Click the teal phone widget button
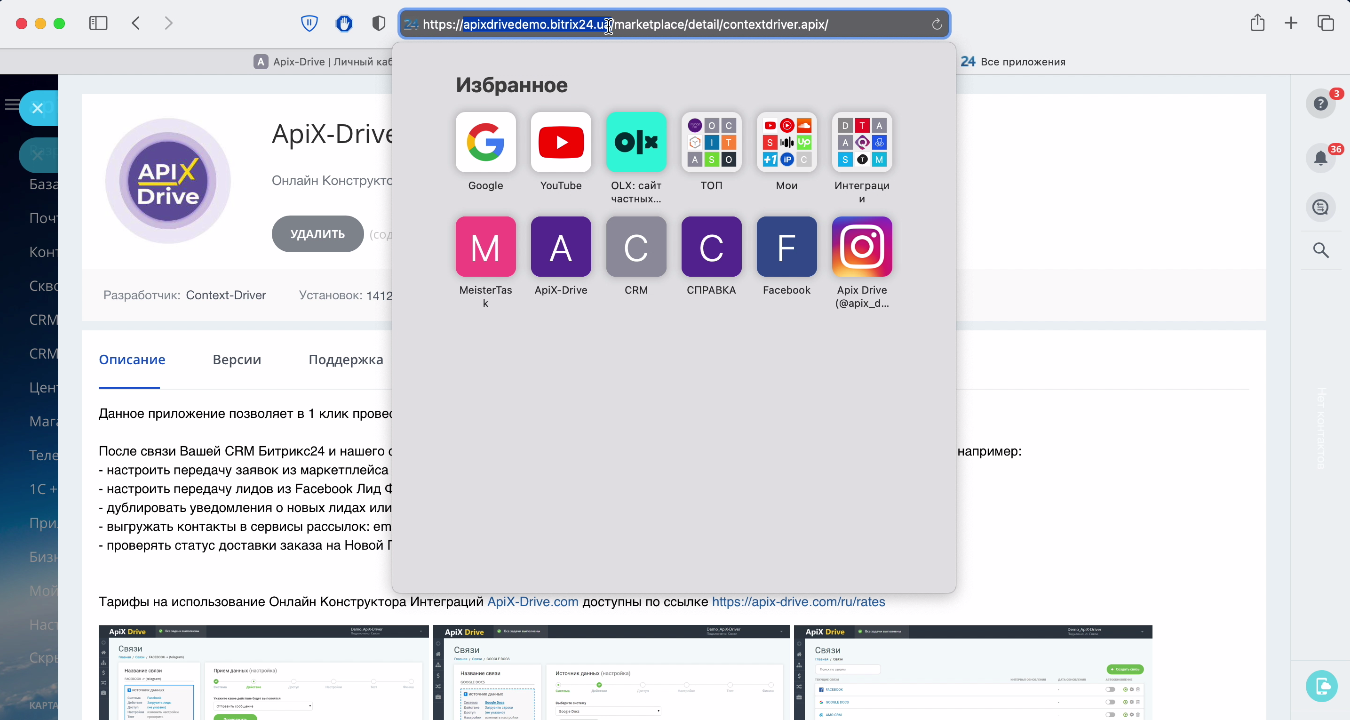Image resolution: width=1350 pixels, height=720 pixels. tap(1322, 686)
